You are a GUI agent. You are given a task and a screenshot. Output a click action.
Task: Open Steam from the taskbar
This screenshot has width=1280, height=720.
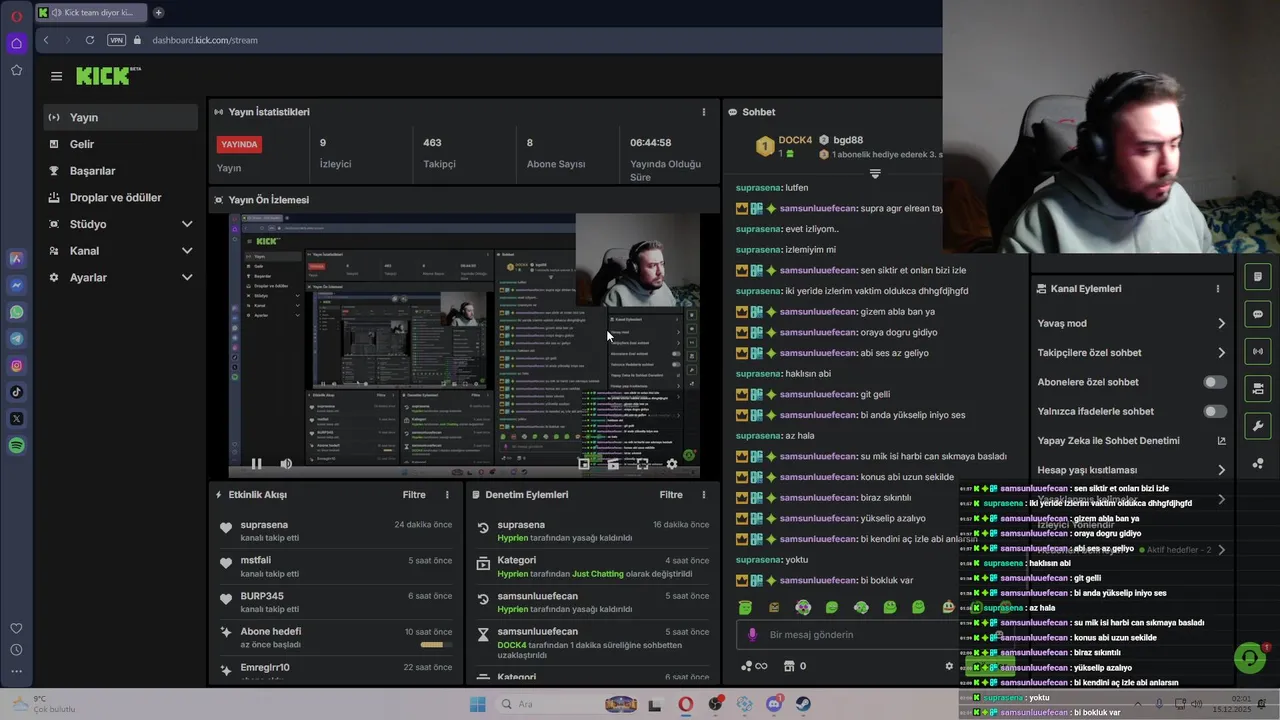click(803, 704)
